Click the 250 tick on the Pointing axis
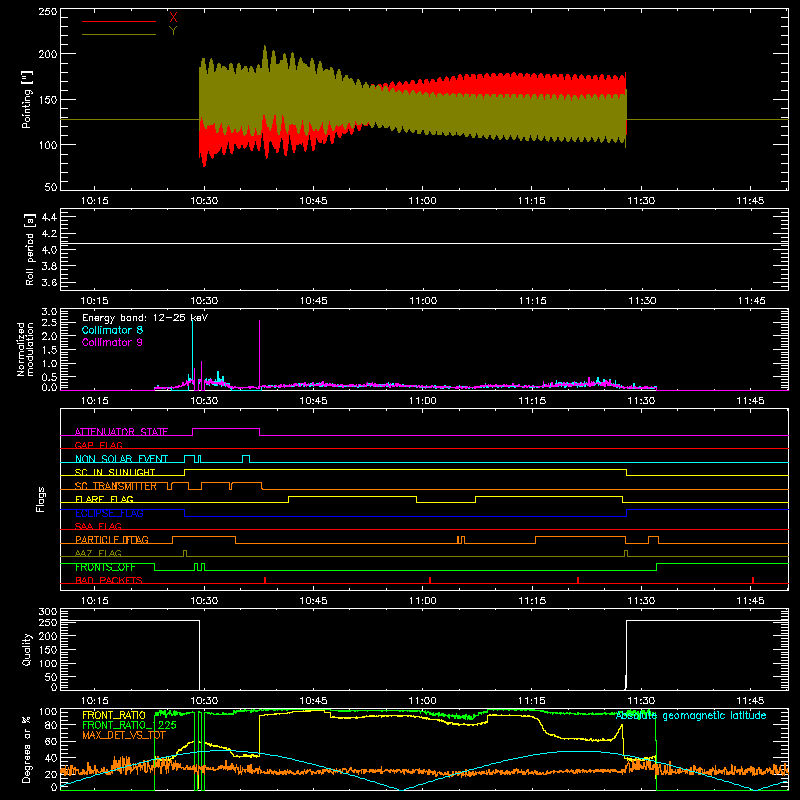Screen dimensions: 800x800 (x=48, y=11)
